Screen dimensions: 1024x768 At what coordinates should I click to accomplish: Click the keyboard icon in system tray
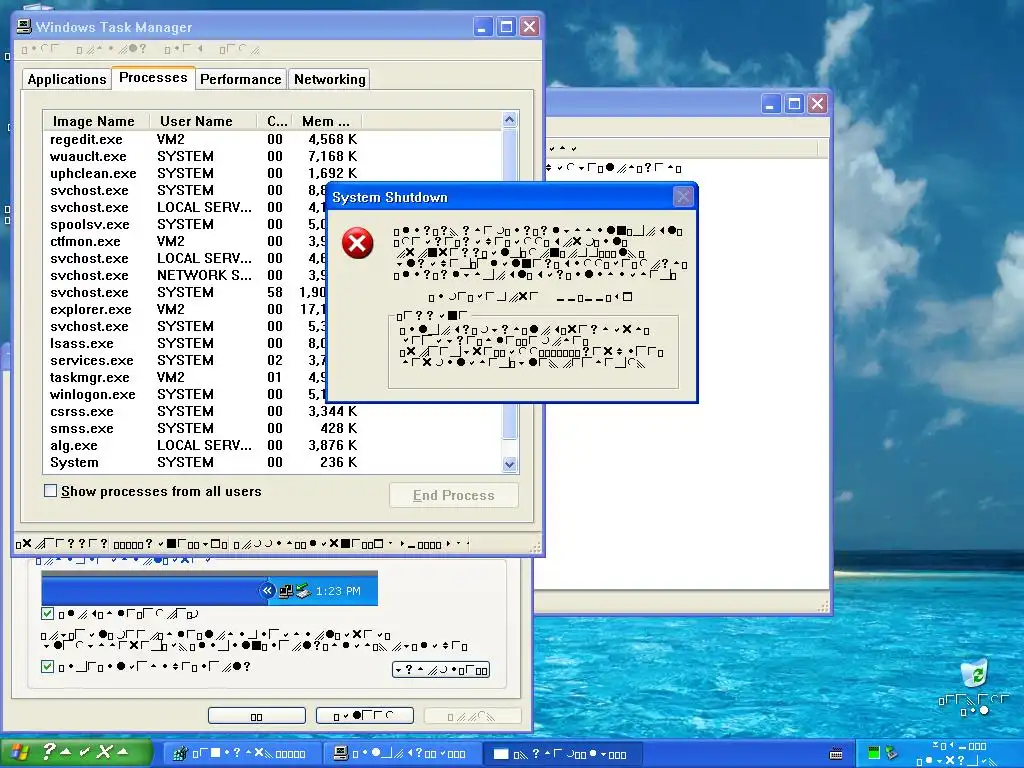pyautogui.click(x=836, y=754)
